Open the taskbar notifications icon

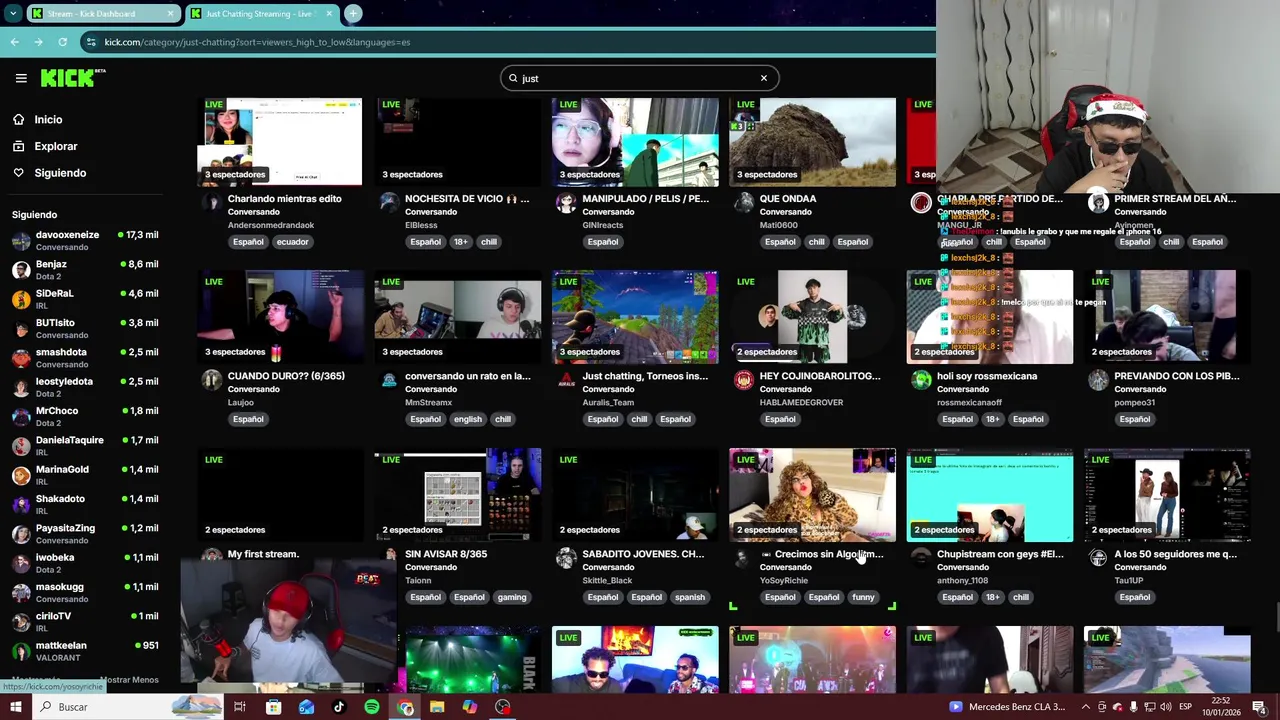(x=1258, y=707)
